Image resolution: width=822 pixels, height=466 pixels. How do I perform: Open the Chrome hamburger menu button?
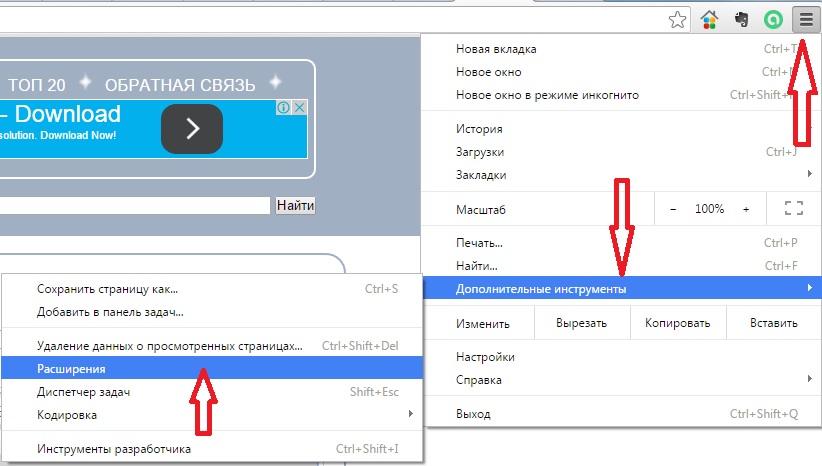point(804,19)
